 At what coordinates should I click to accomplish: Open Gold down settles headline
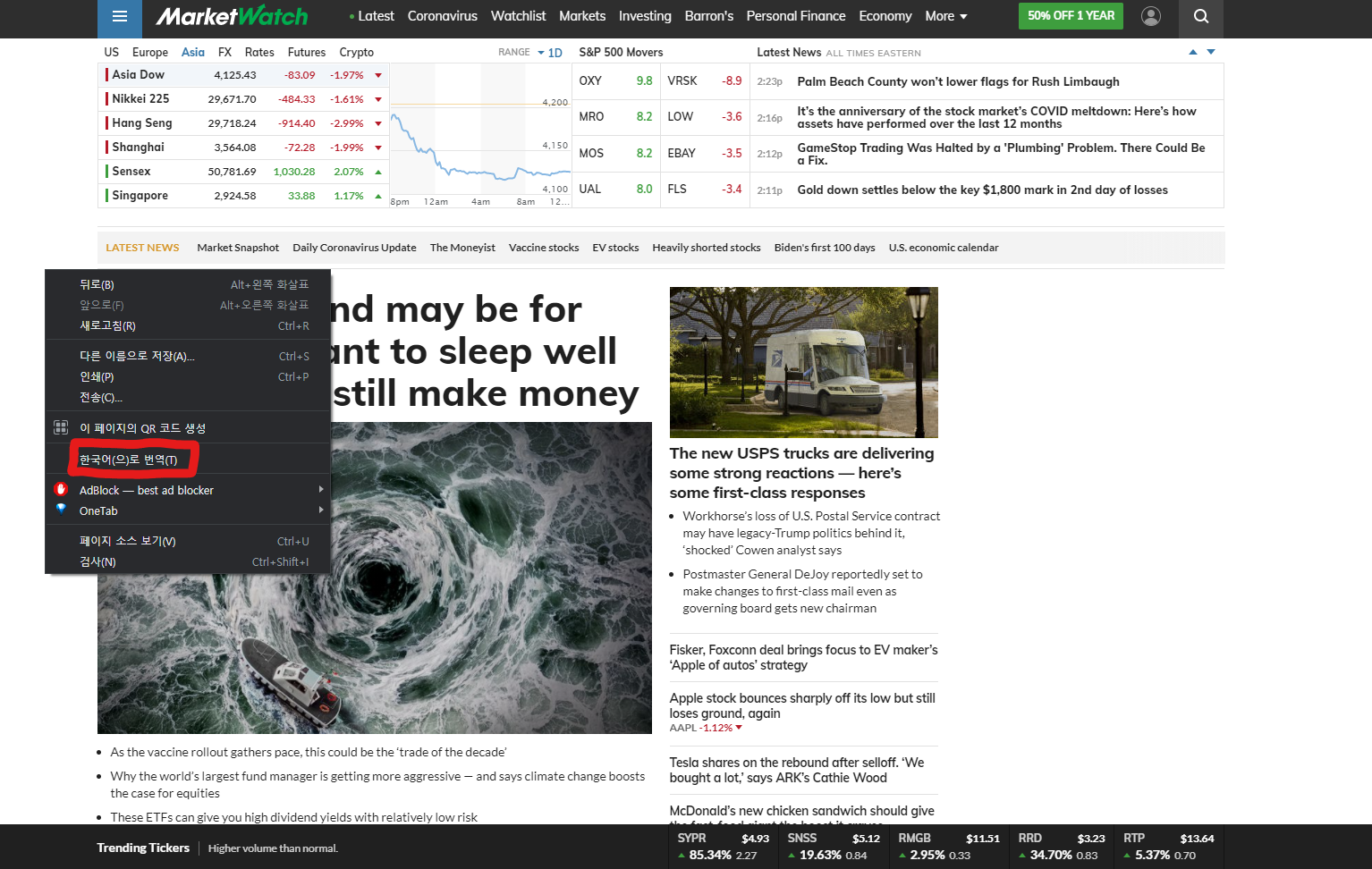click(x=982, y=190)
